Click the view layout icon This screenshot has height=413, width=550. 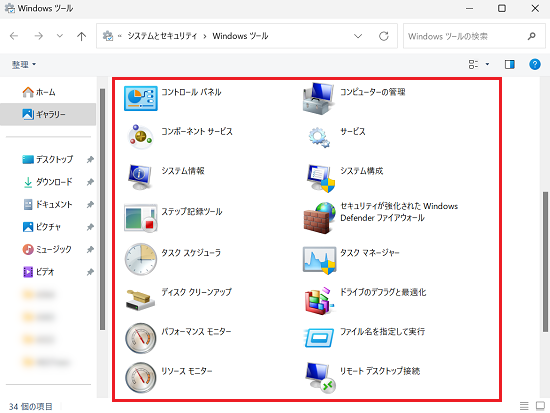[x=473, y=64]
